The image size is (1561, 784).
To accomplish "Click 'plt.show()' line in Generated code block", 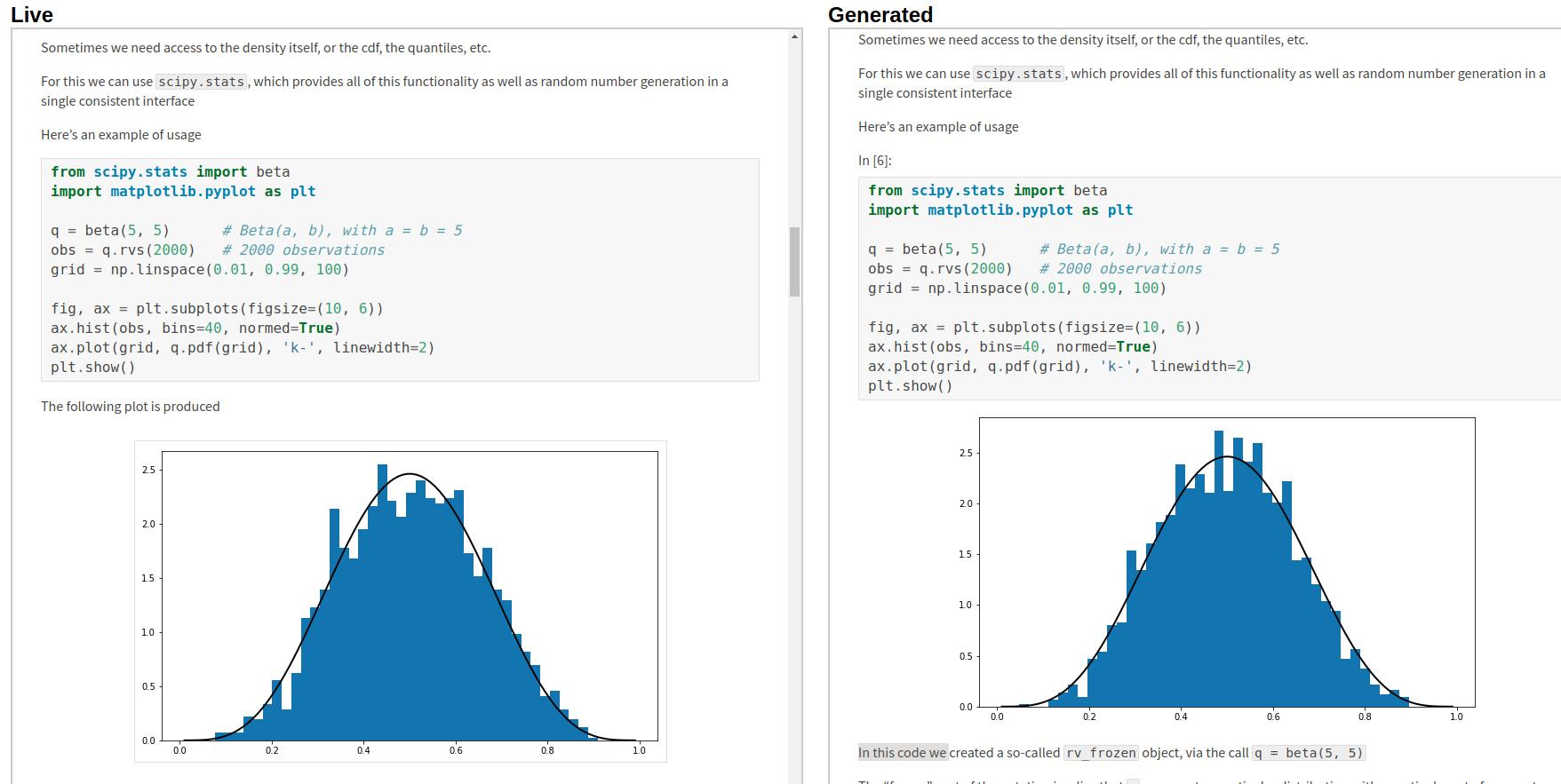I will [x=911, y=386].
